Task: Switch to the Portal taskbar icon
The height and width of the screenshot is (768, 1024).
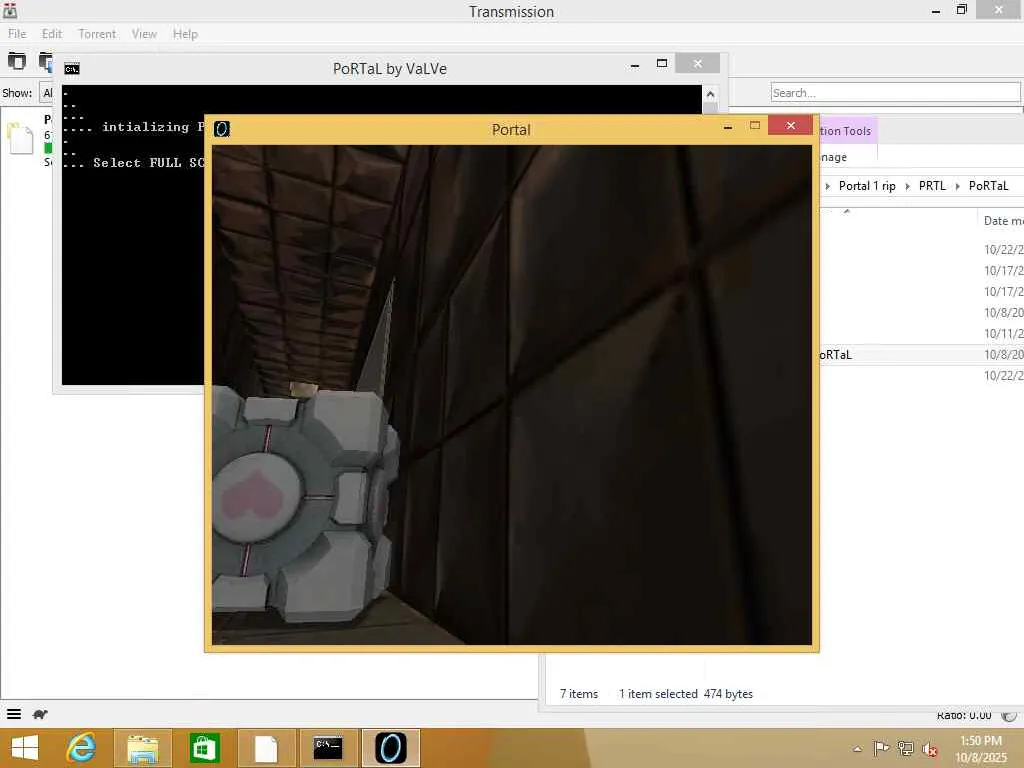Action: [391, 748]
